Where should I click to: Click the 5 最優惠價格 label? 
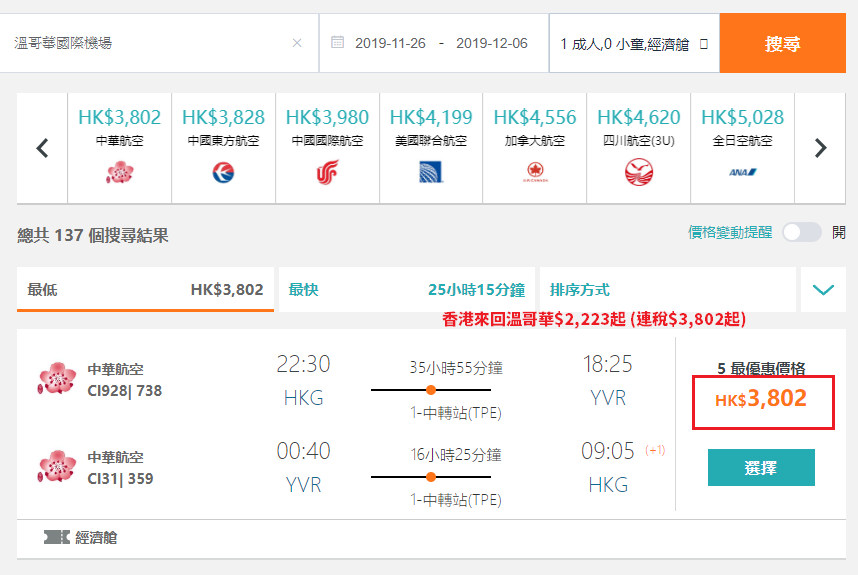[761, 368]
